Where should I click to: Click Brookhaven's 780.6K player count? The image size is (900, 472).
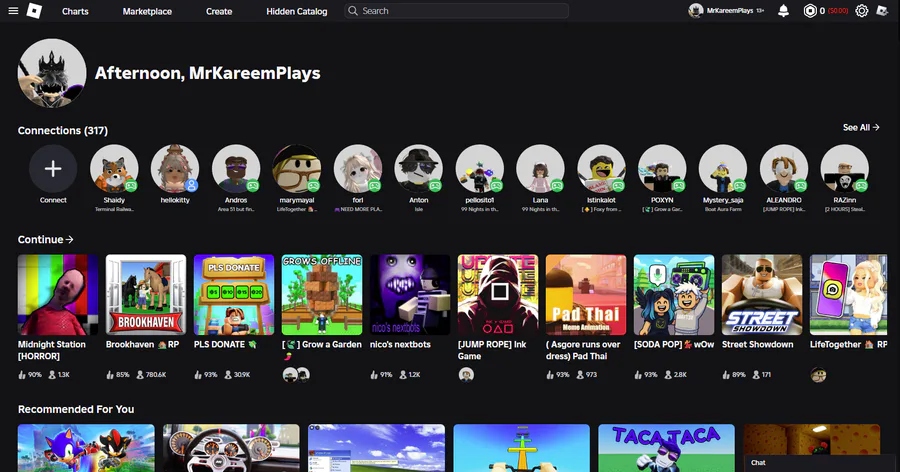click(152, 375)
